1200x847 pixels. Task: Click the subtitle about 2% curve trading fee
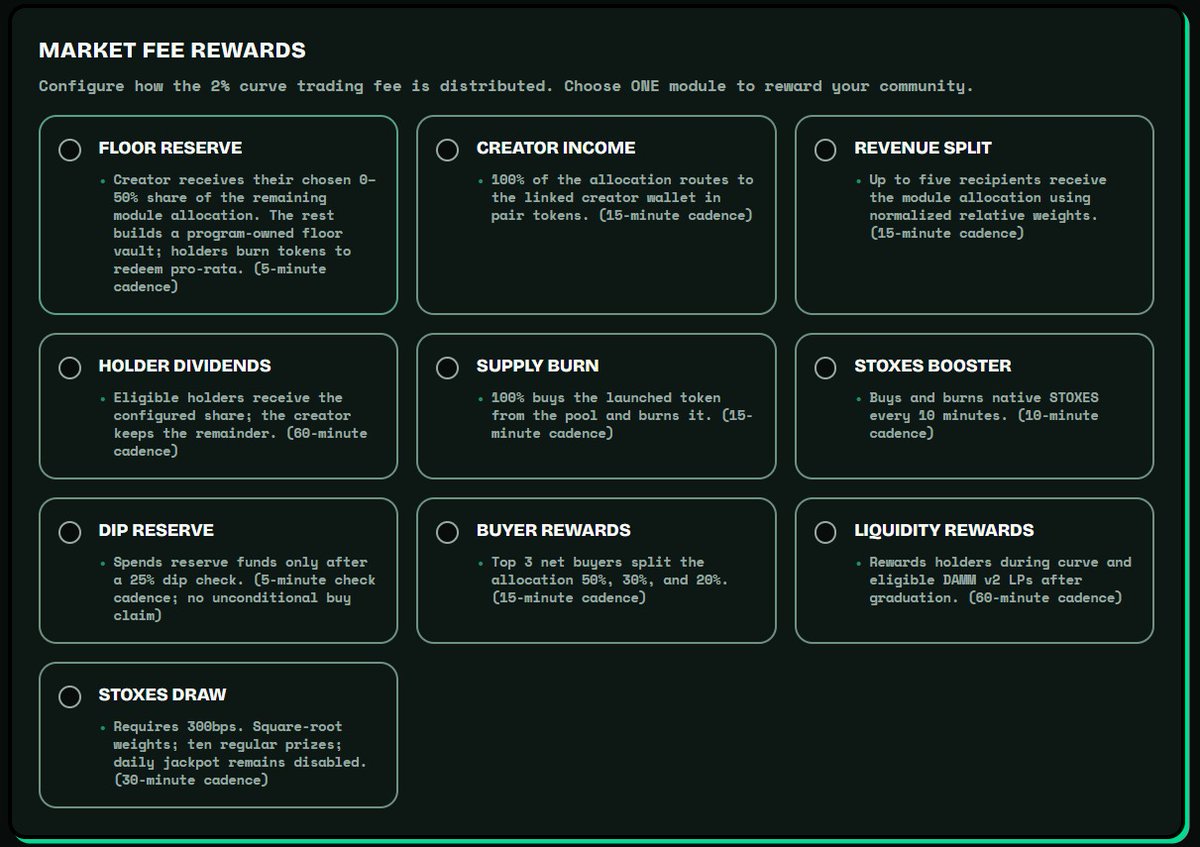(506, 86)
